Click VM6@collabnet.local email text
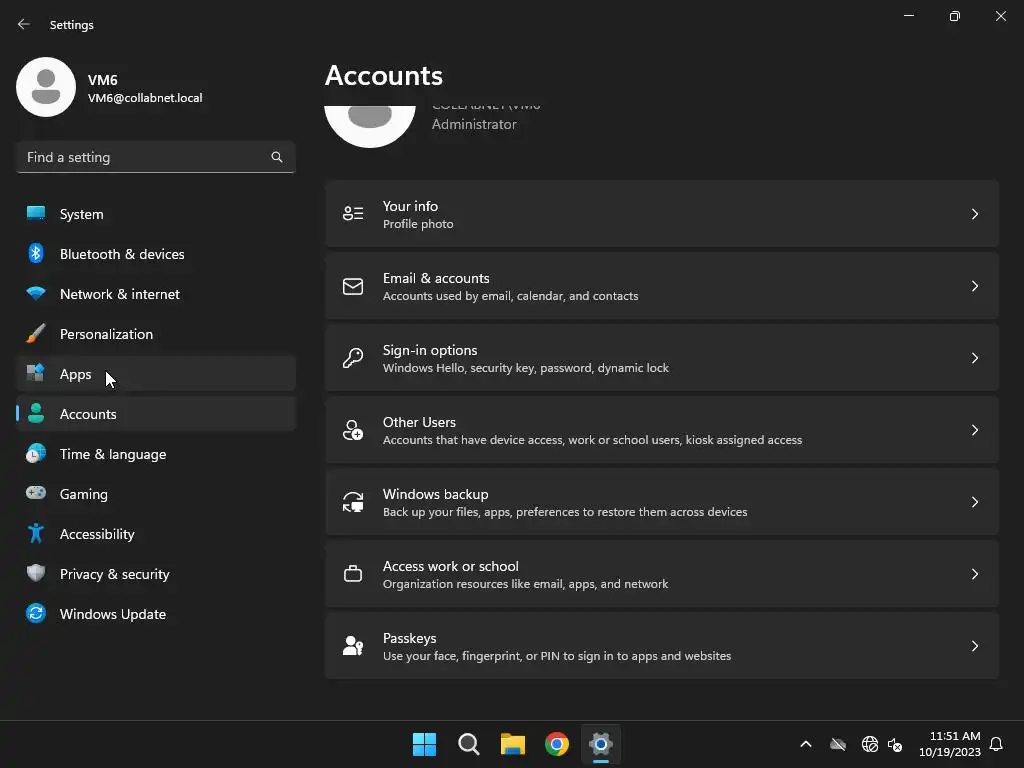 (x=145, y=98)
